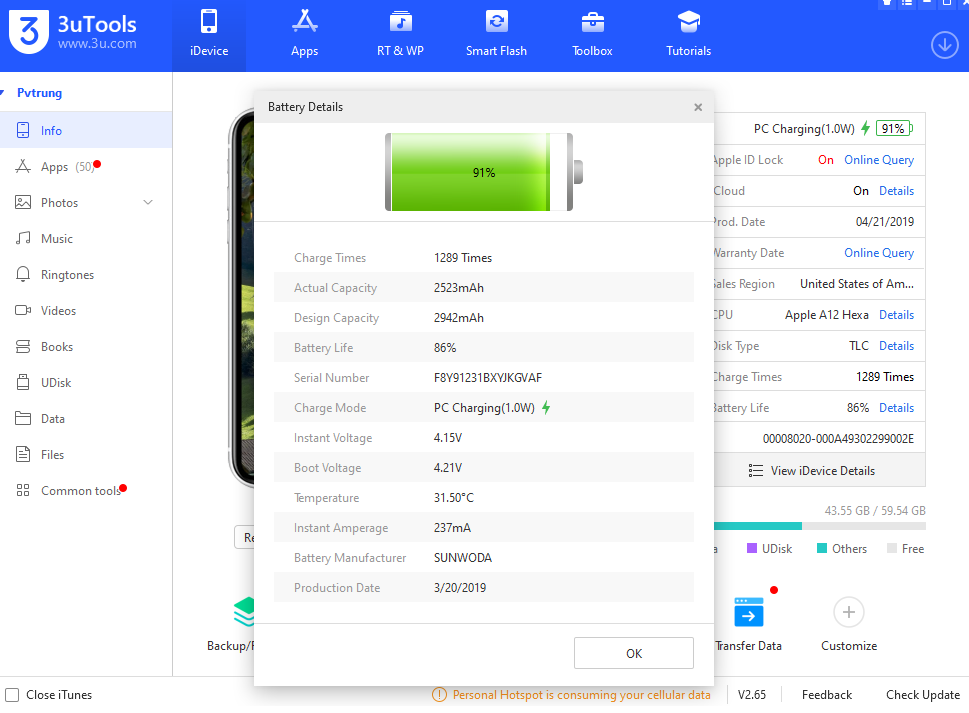The width and height of the screenshot is (969, 713).
Task: Click the hotspot warning exclamation icon
Action: click(439, 695)
